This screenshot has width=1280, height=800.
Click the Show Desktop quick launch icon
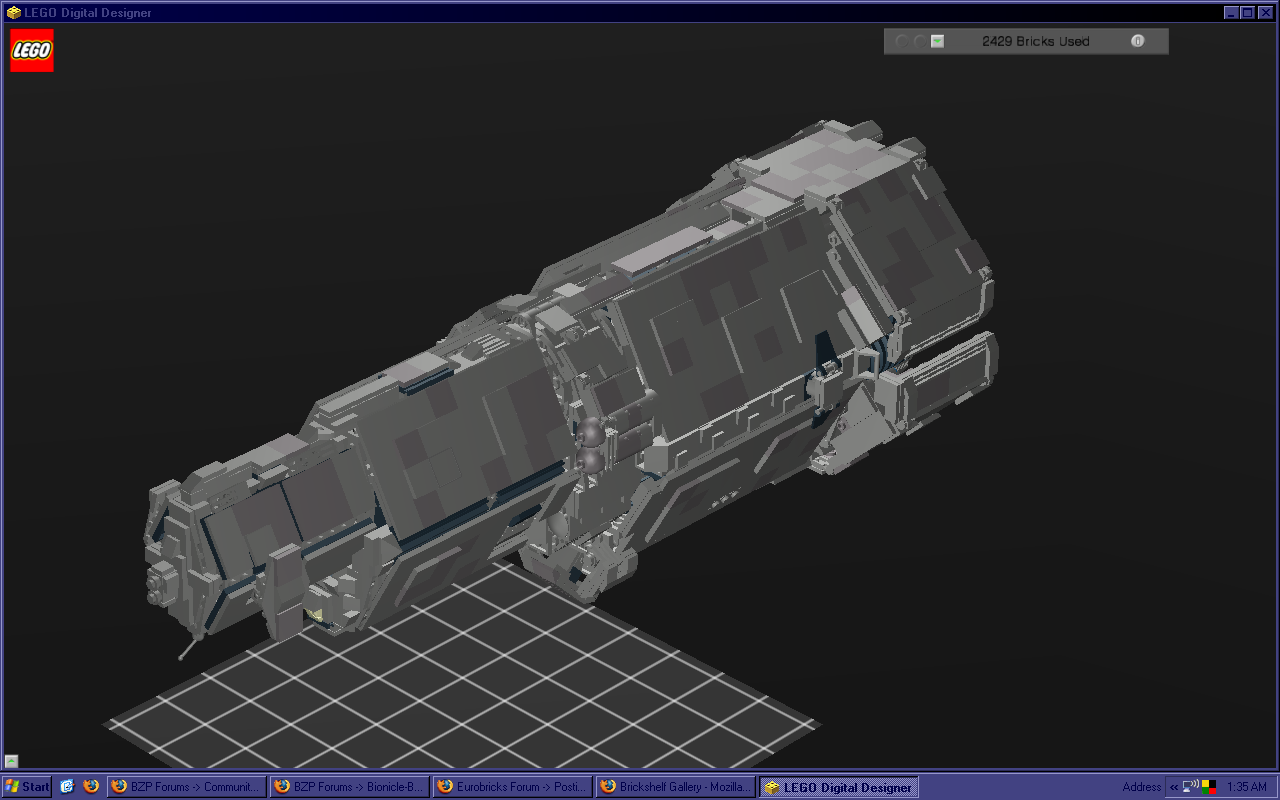[67, 787]
